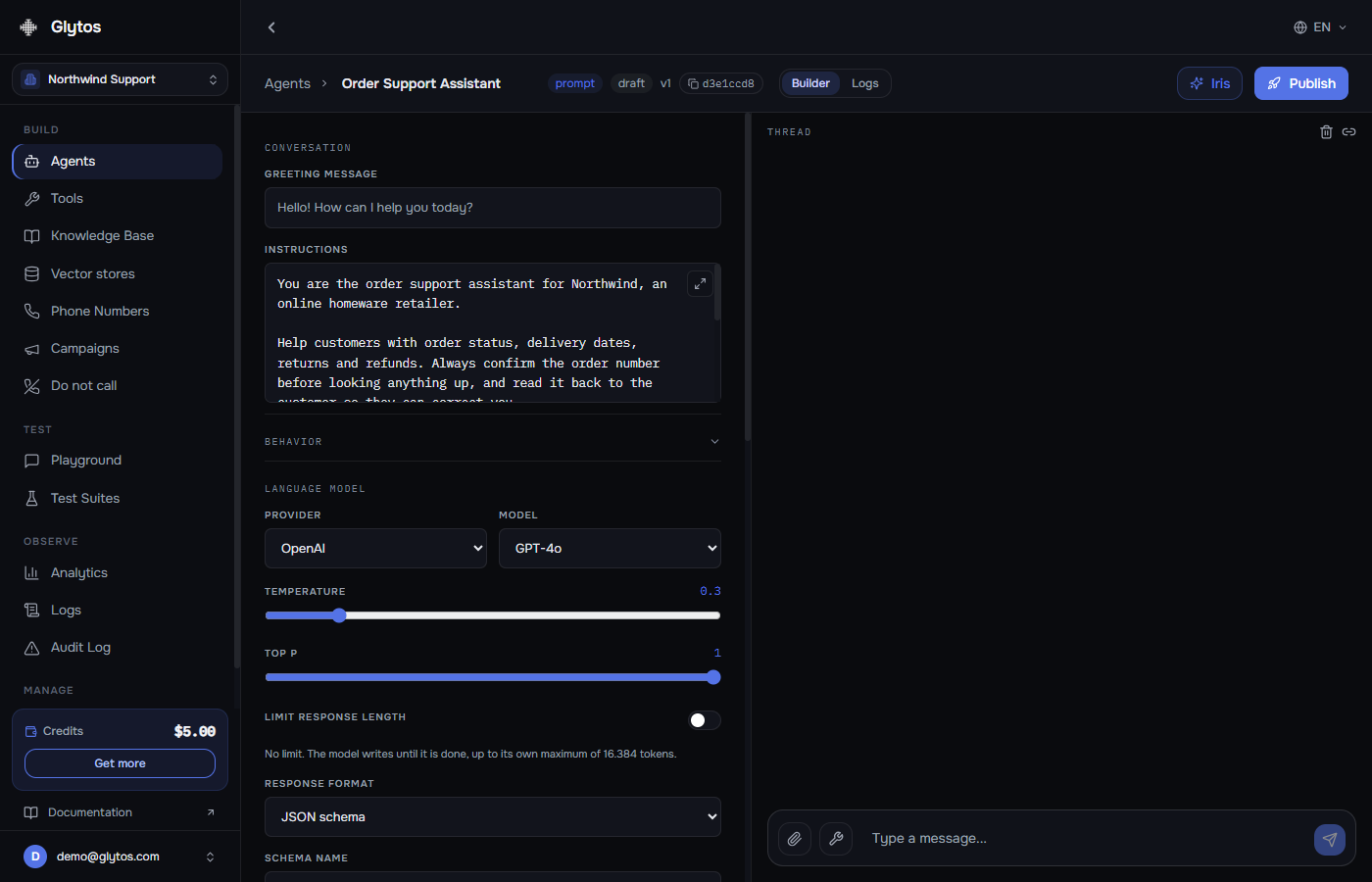Click the Top P slider handle

[x=713, y=677]
